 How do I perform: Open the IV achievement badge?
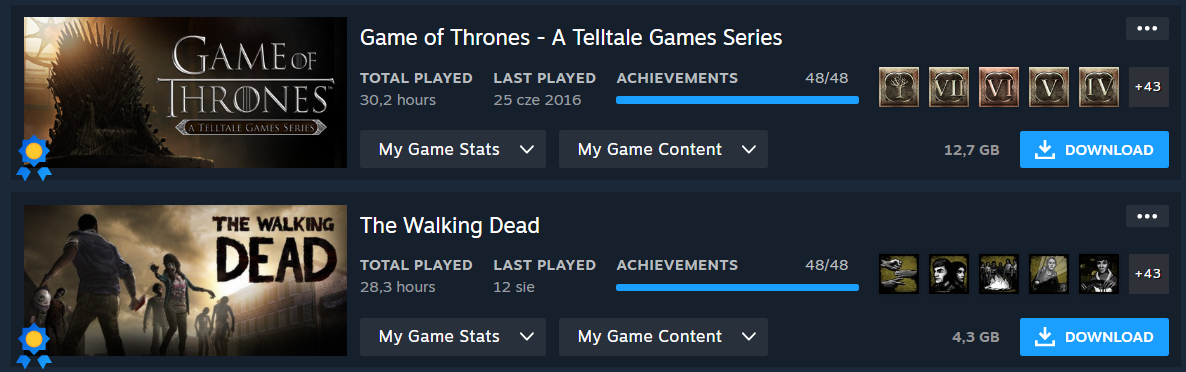pyautogui.click(x=1098, y=87)
